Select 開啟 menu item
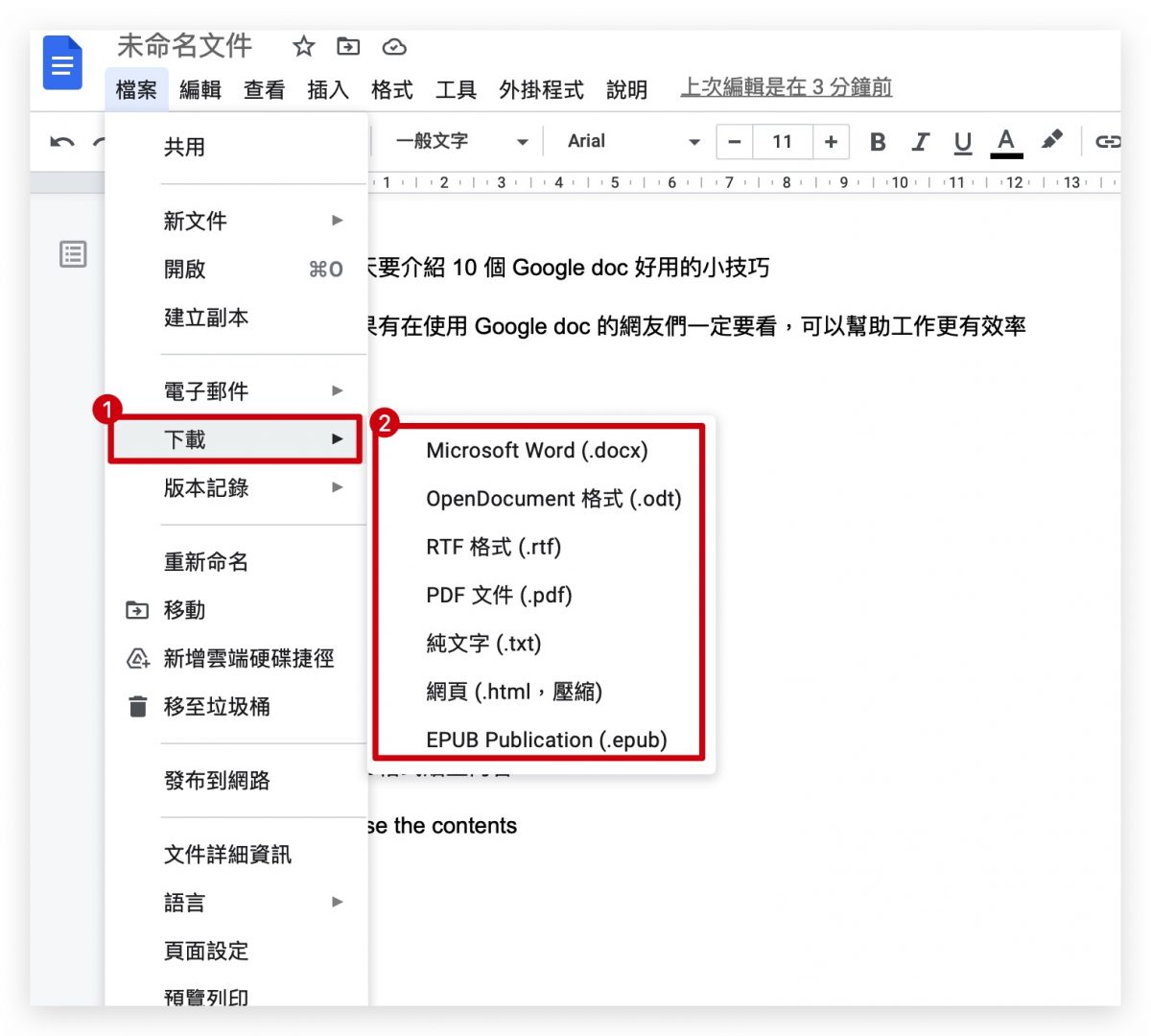Viewport: 1151px width, 1036px height. coord(236,270)
